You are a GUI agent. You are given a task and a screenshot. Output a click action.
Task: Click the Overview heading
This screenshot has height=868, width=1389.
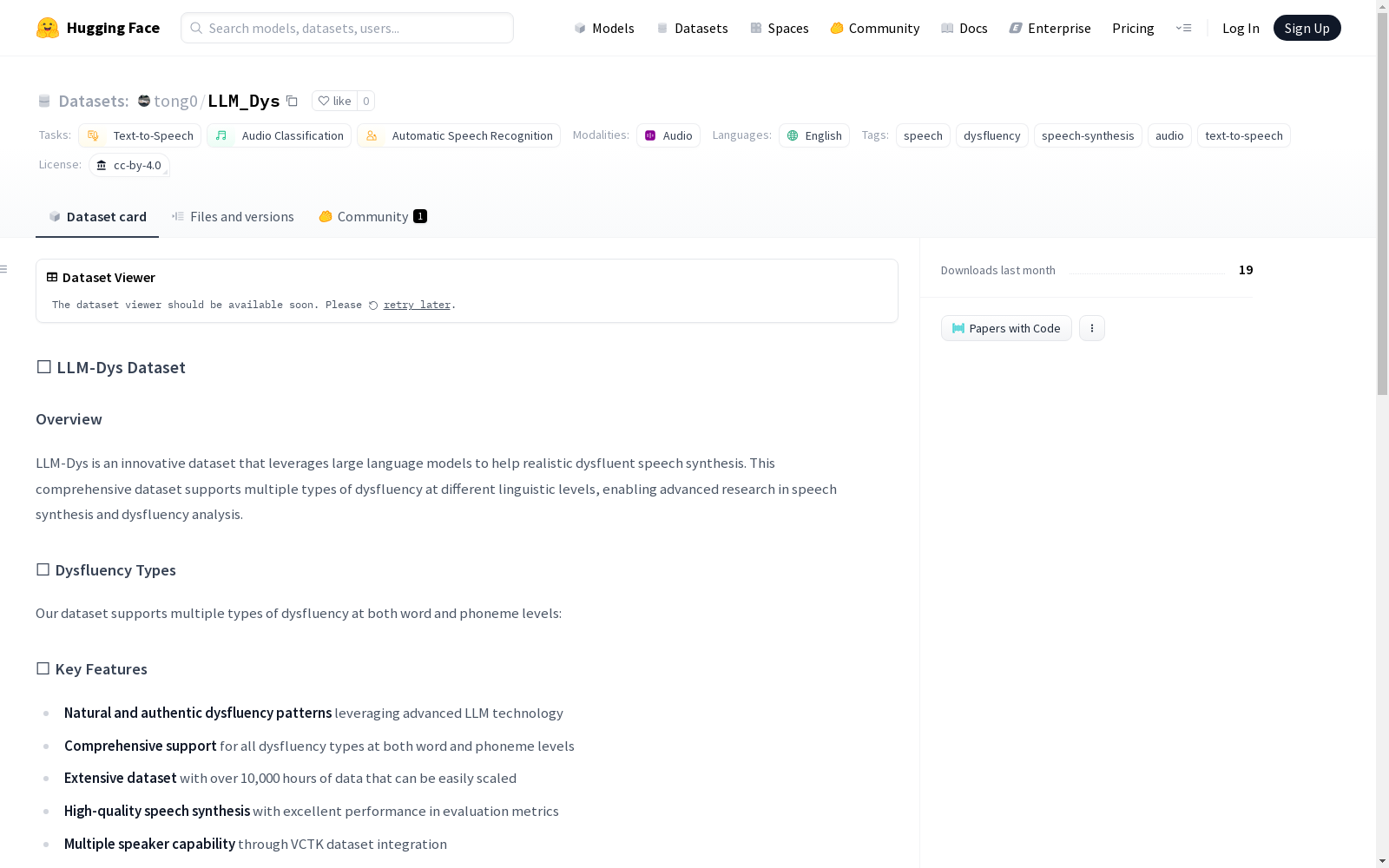[x=69, y=419]
